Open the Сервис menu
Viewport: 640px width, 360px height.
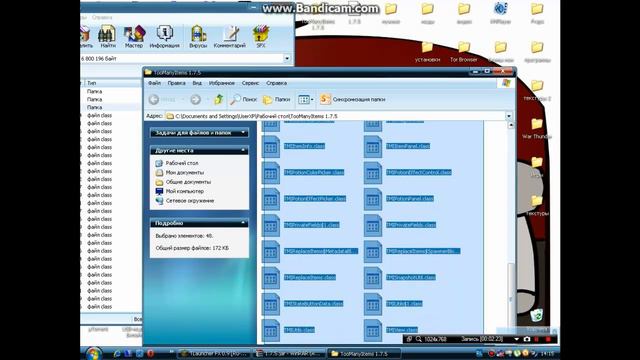[250, 83]
